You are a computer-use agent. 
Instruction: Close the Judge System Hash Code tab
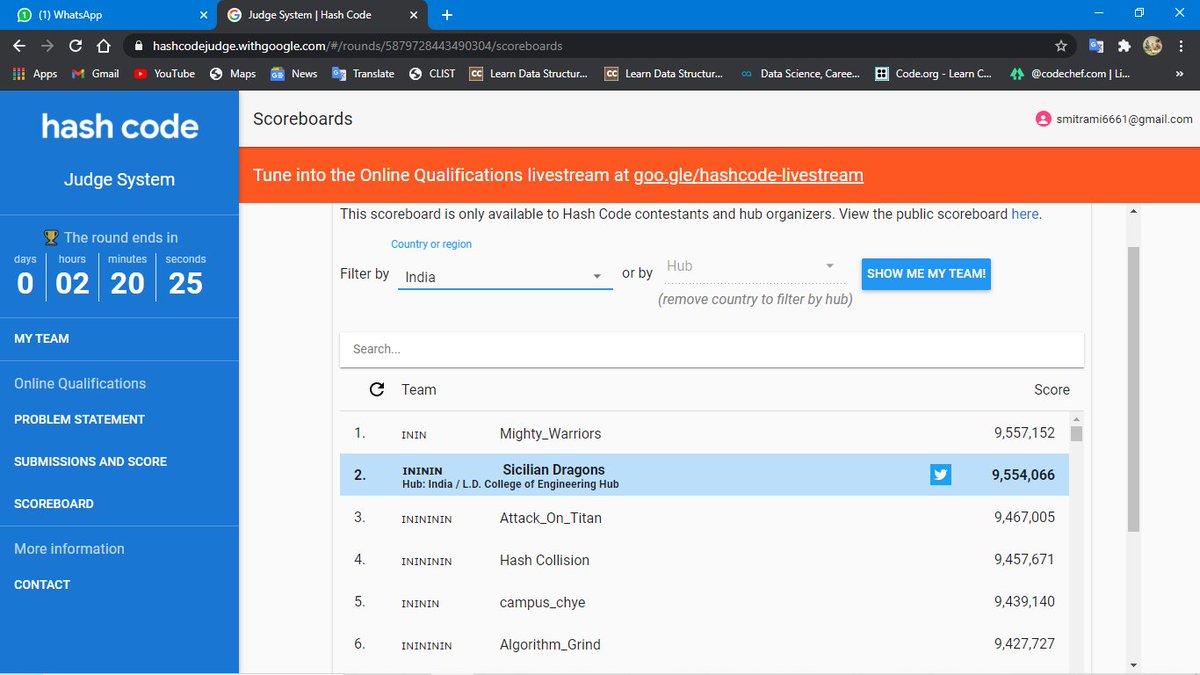[x=414, y=15]
